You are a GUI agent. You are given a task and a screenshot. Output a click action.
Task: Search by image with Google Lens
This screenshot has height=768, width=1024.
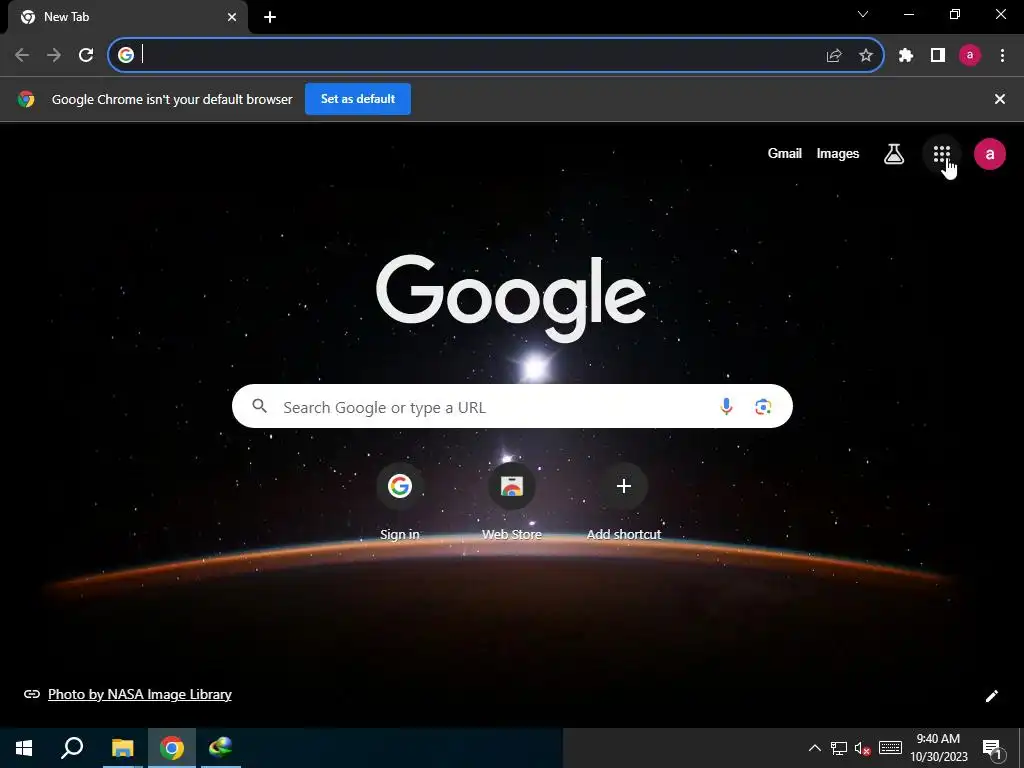[x=763, y=407]
